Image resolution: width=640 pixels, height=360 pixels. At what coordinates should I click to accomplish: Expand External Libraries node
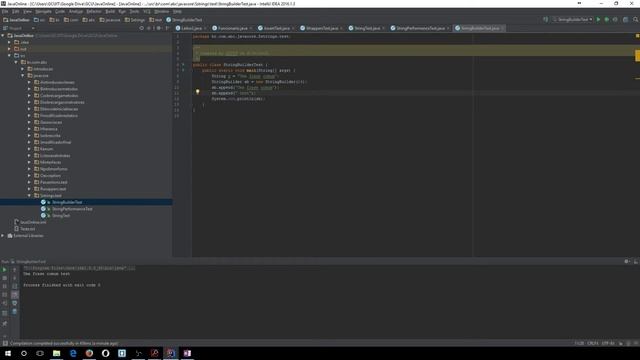click(3, 236)
